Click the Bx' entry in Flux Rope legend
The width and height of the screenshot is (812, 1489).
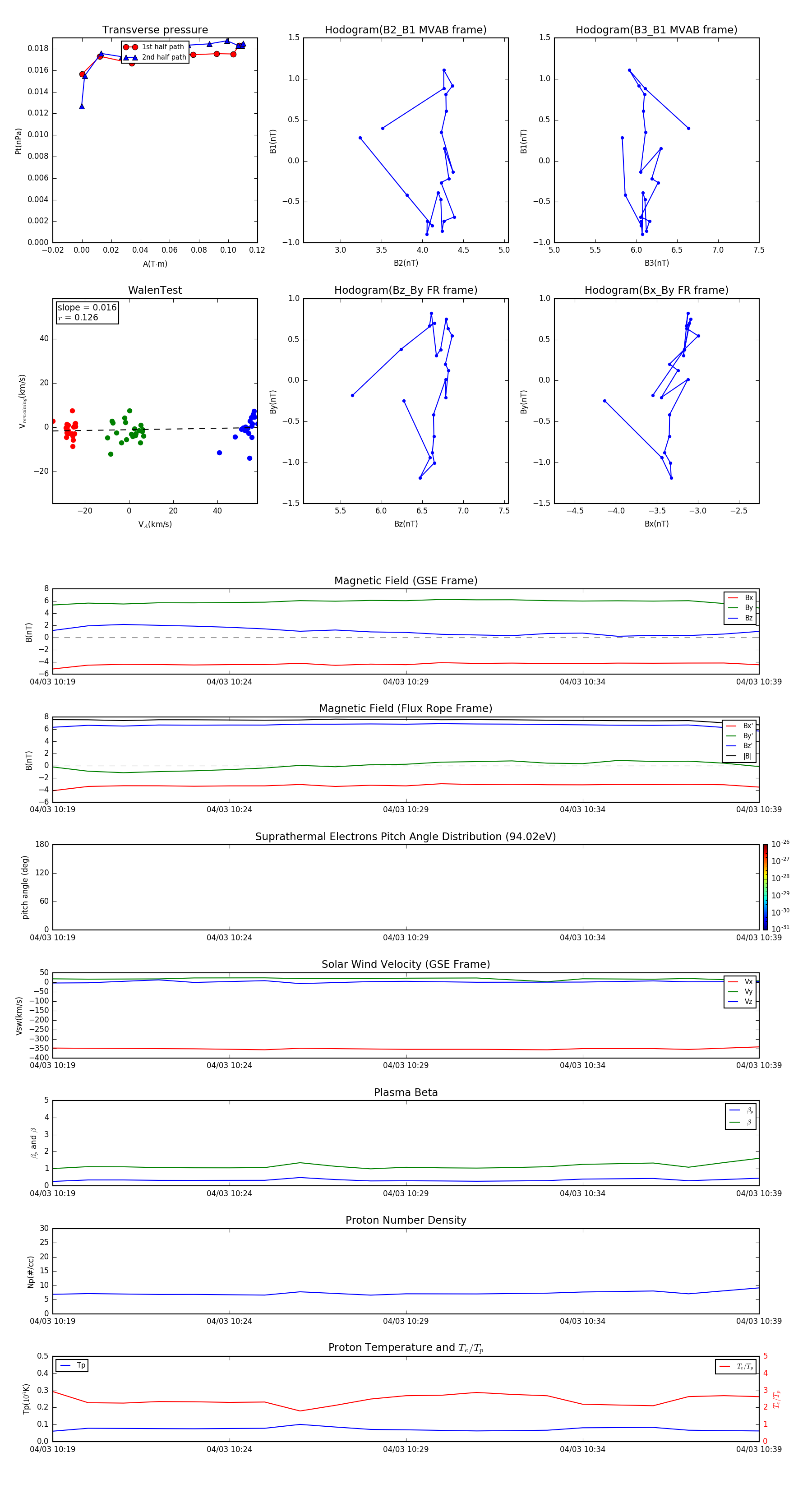click(740, 726)
